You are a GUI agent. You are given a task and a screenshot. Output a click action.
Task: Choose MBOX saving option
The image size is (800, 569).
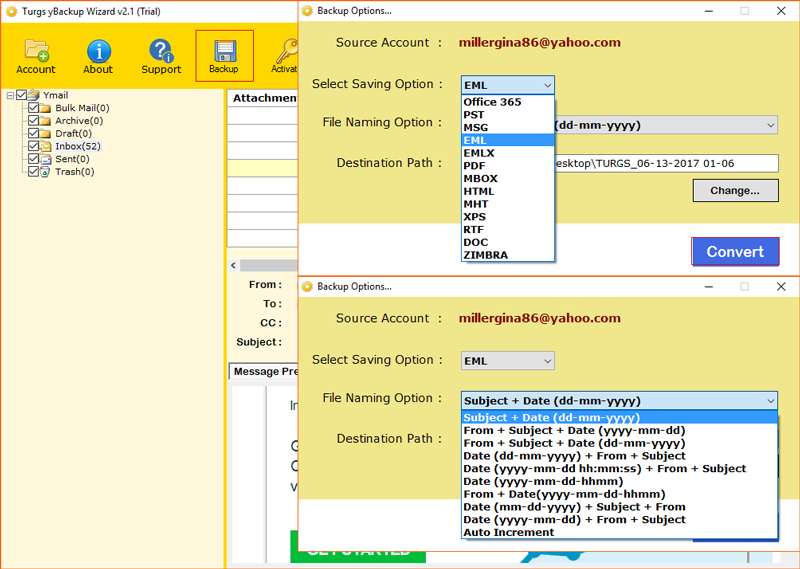[x=508, y=179]
